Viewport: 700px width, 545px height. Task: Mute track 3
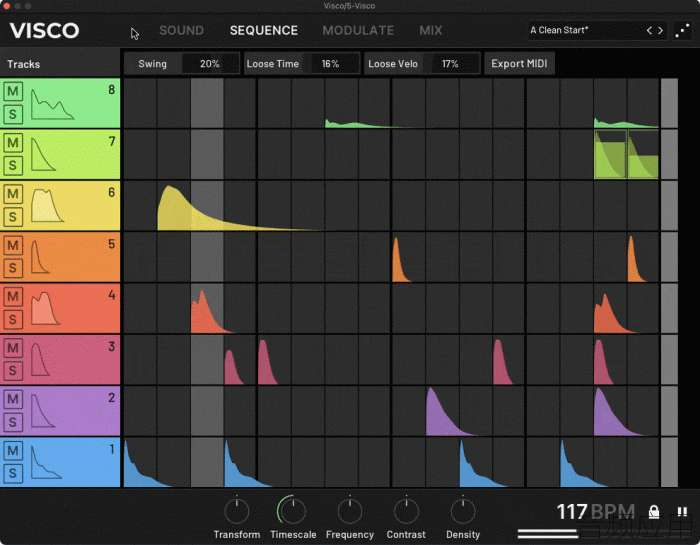click(x=13, y=348)
